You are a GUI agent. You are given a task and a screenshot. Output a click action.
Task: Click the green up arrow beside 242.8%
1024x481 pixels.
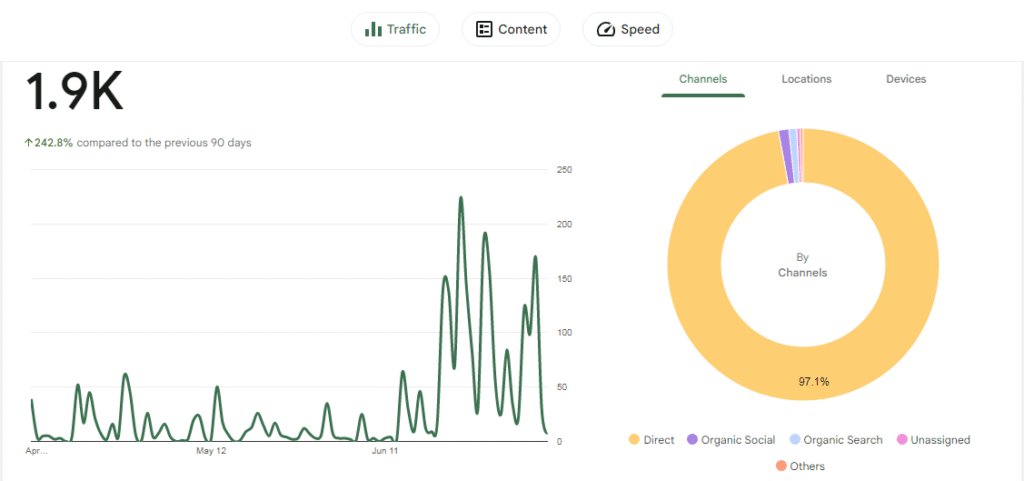28,143
